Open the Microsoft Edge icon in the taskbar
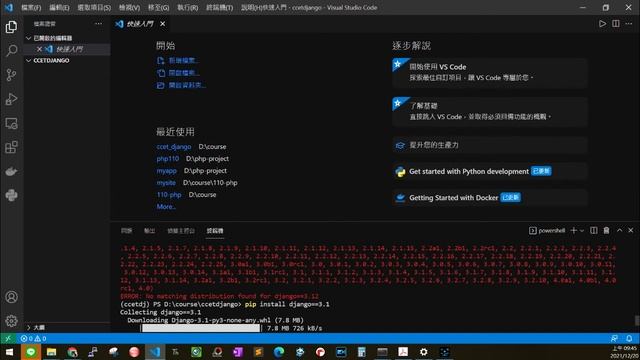This screenshot has height=360, width=640. (x=279, y=352)
